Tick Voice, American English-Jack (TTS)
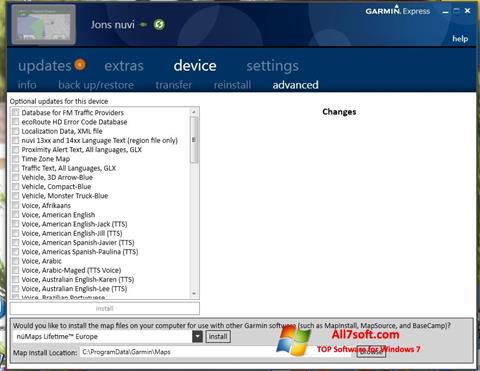 pyautogui.click(x=16, y=224)
